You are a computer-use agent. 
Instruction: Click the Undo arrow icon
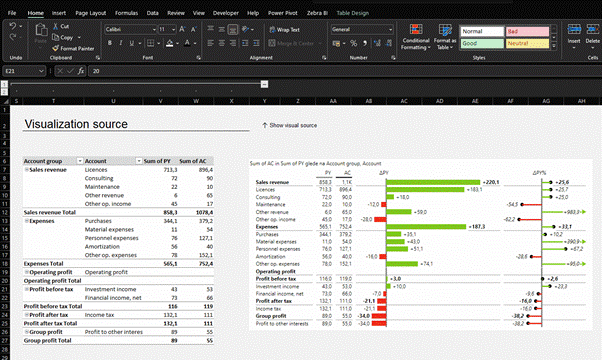click(x=13, y=26)
